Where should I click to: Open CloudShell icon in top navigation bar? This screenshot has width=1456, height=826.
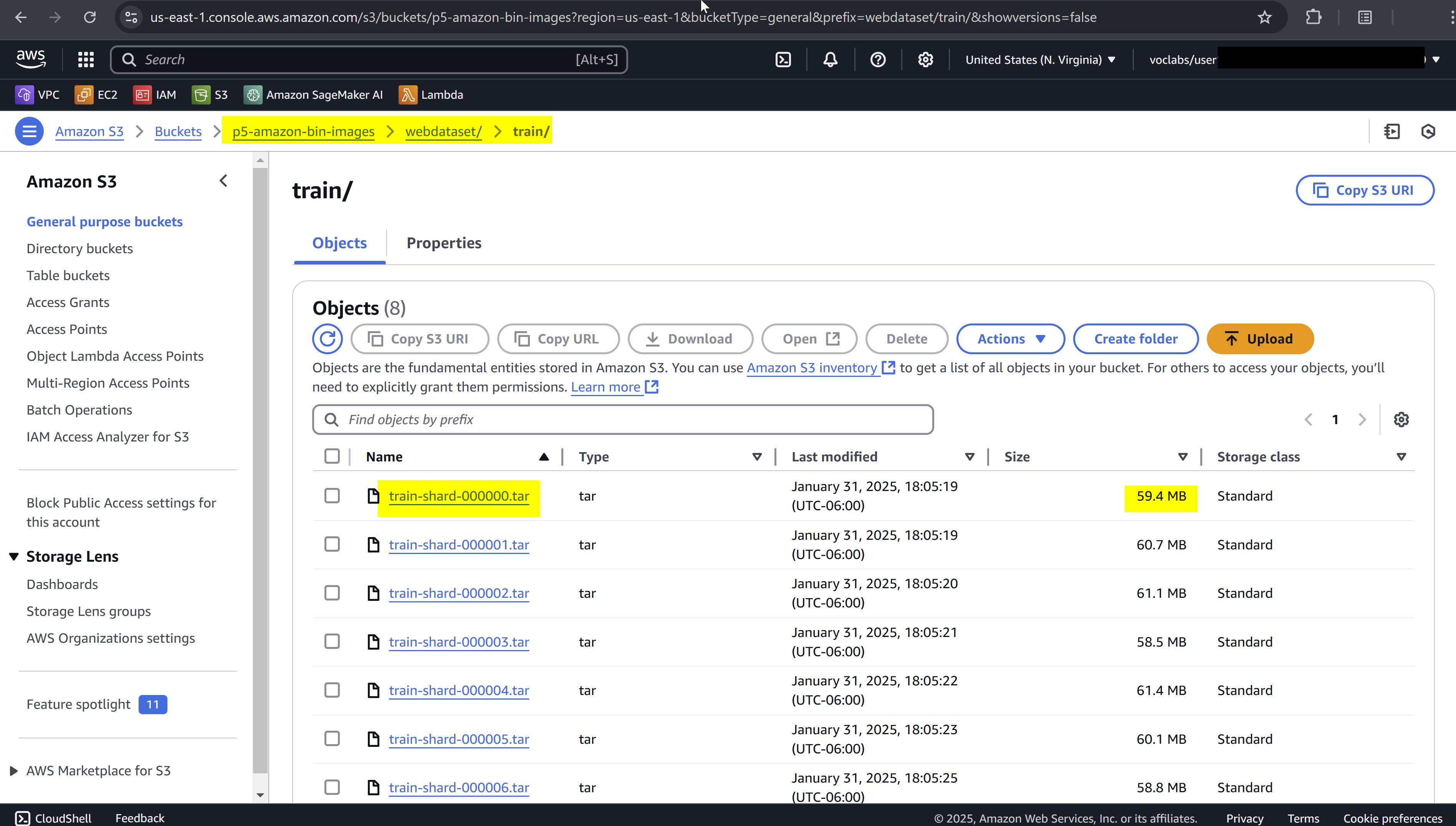coord(783,60)
